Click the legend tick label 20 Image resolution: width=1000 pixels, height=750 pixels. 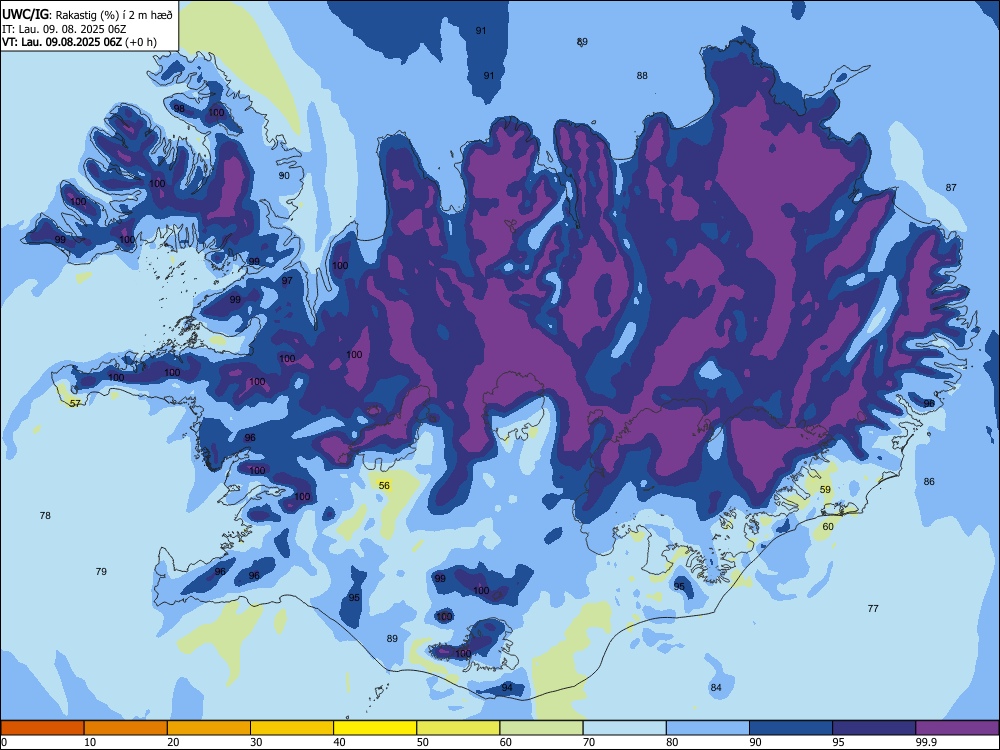coord(173,742)
